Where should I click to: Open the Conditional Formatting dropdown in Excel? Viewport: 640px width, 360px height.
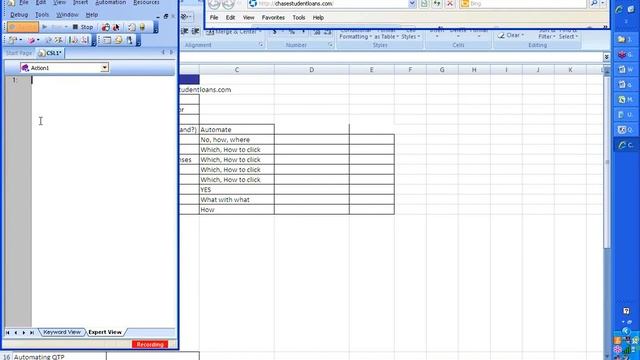point(355,33)
